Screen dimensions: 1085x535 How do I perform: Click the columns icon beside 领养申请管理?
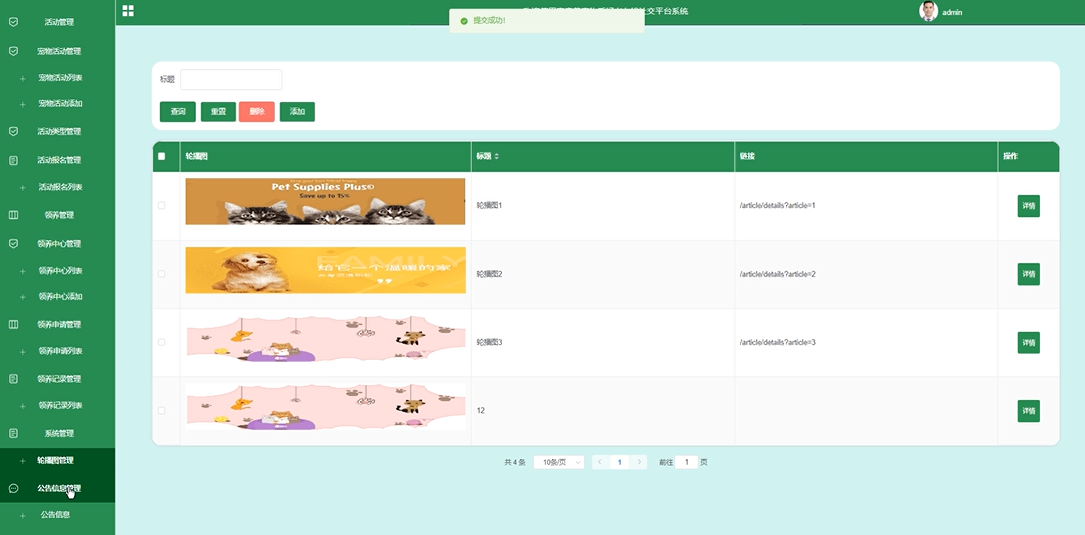[13, 325]
